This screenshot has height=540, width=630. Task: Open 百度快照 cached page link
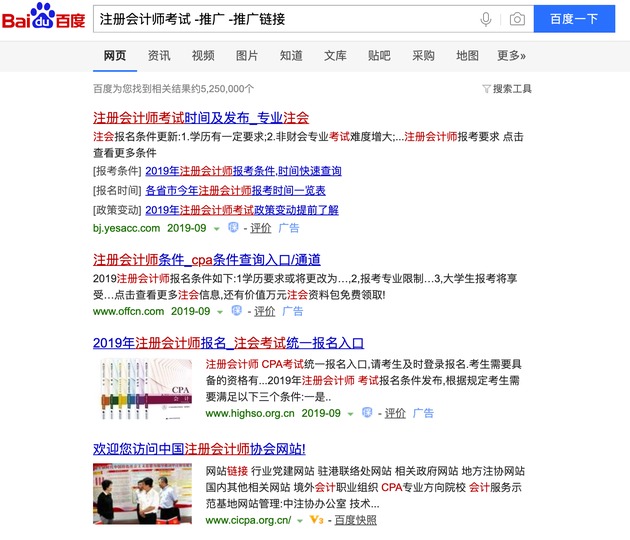(x=356, y=520)
